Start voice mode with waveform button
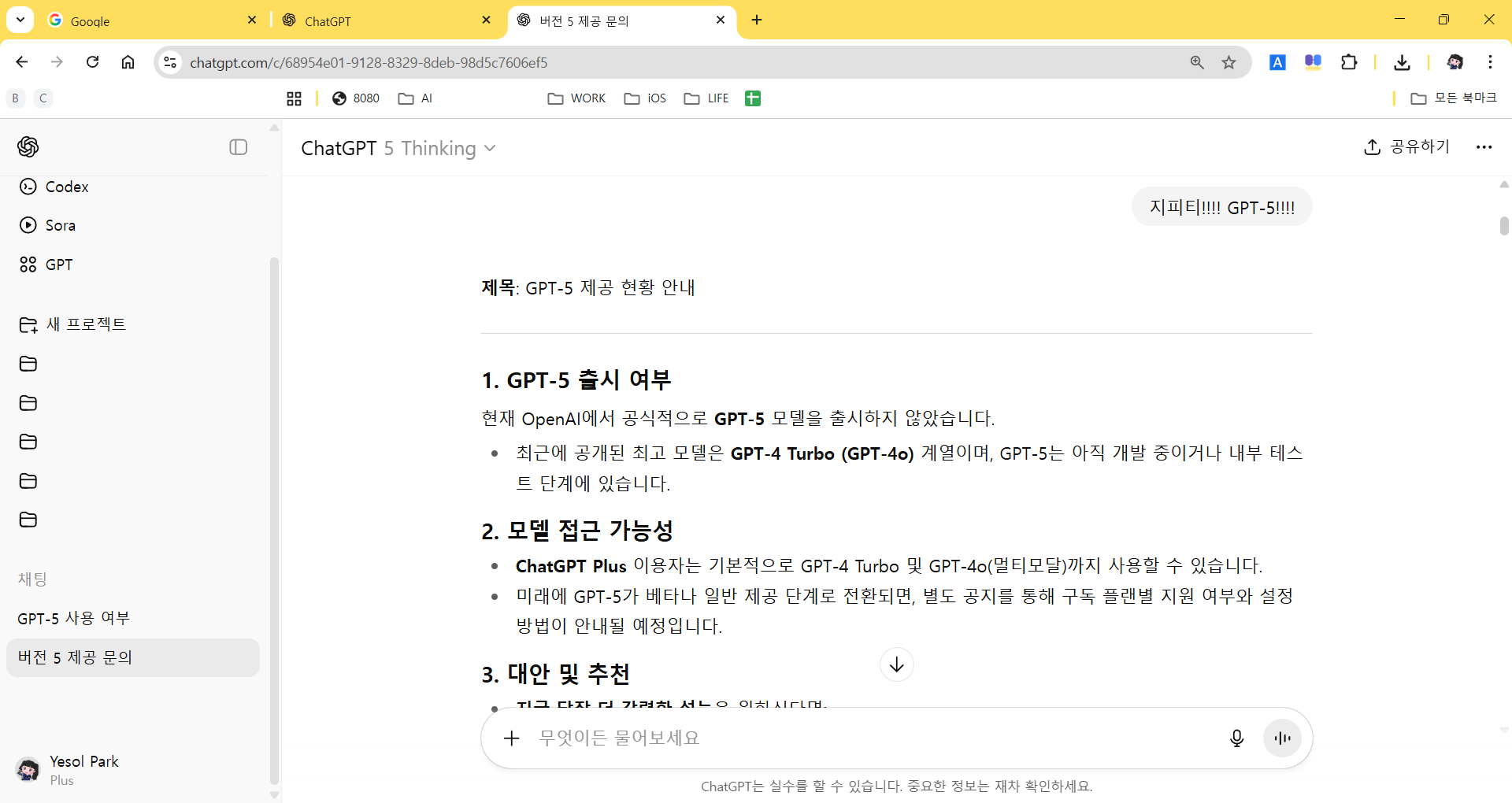The image size is (1512, 803). (1283, 738)
